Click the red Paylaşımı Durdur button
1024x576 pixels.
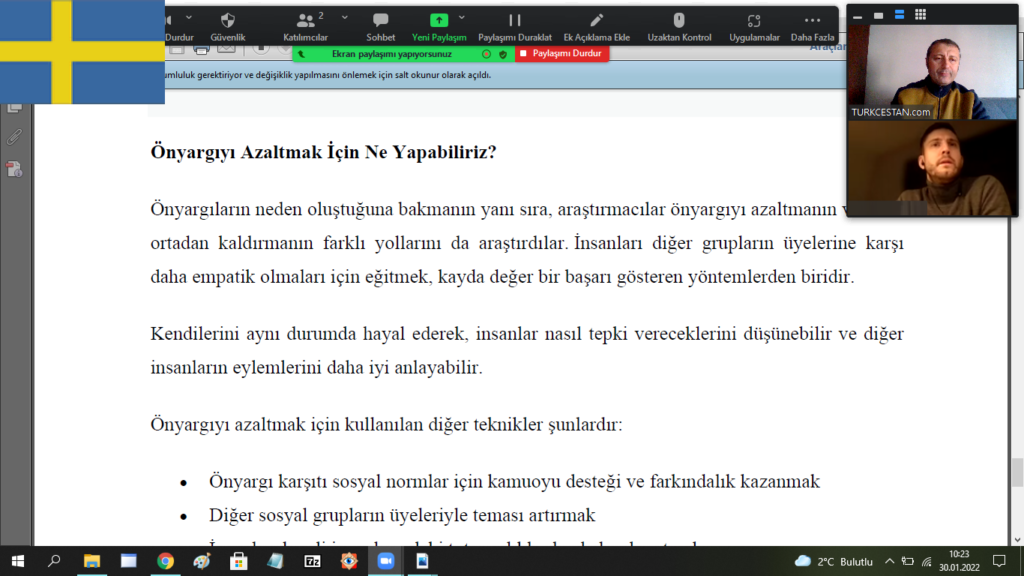pyautogui.click(x=562, y=54)
